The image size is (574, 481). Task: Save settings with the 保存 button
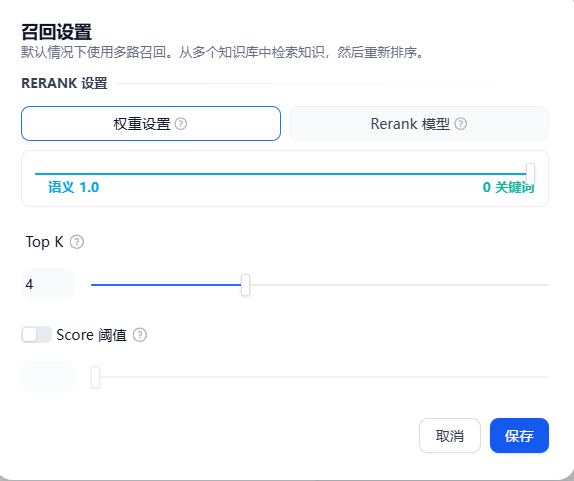[x=519, y=436]
